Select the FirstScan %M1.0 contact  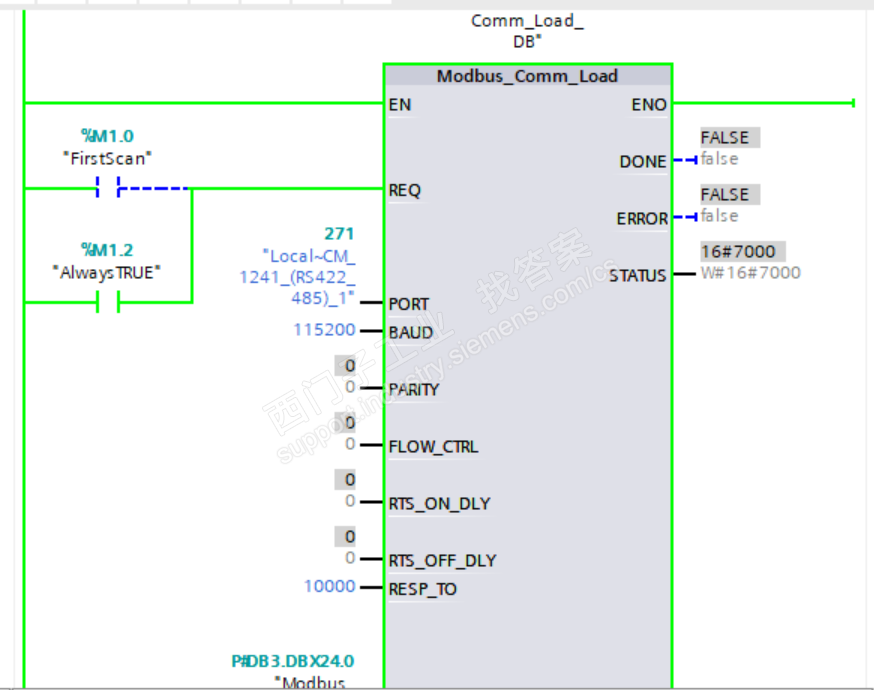tap(108, 187)
